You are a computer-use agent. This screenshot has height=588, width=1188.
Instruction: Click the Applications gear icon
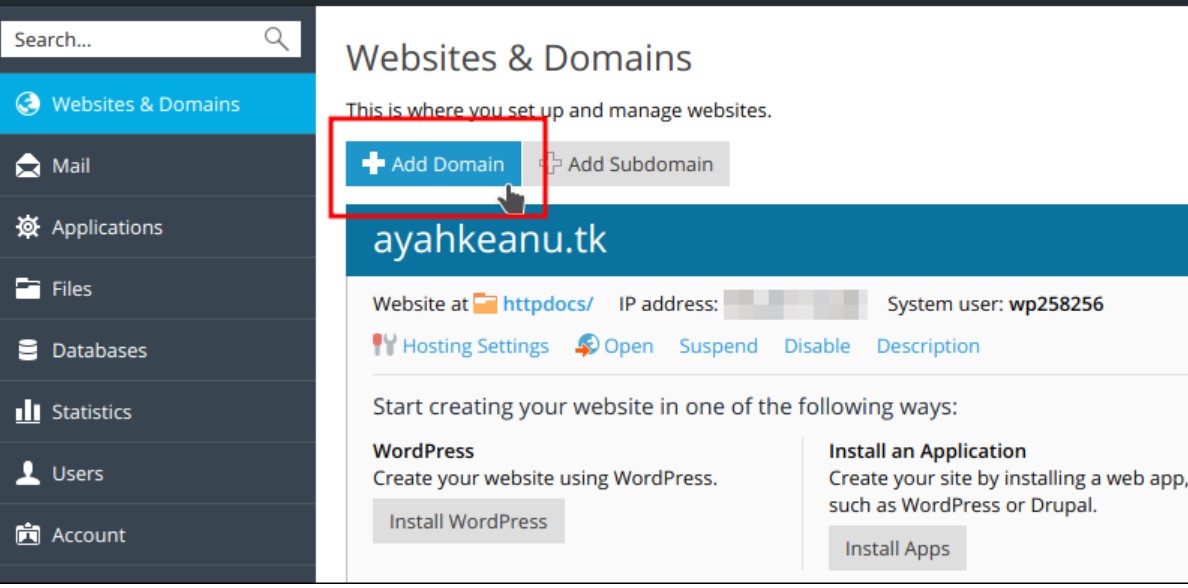click(x=28, y=227)
